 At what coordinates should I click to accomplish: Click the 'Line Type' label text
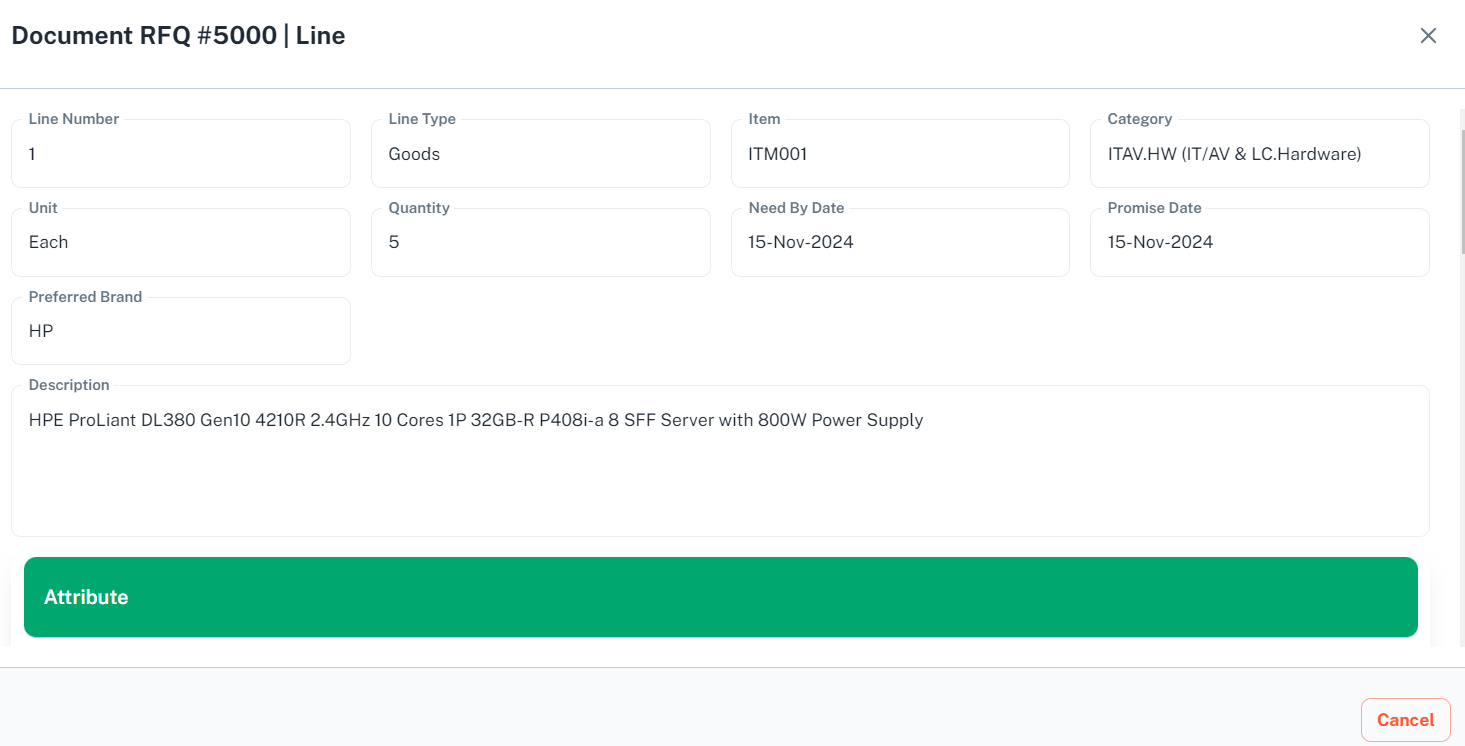click(x=422, y=119)
